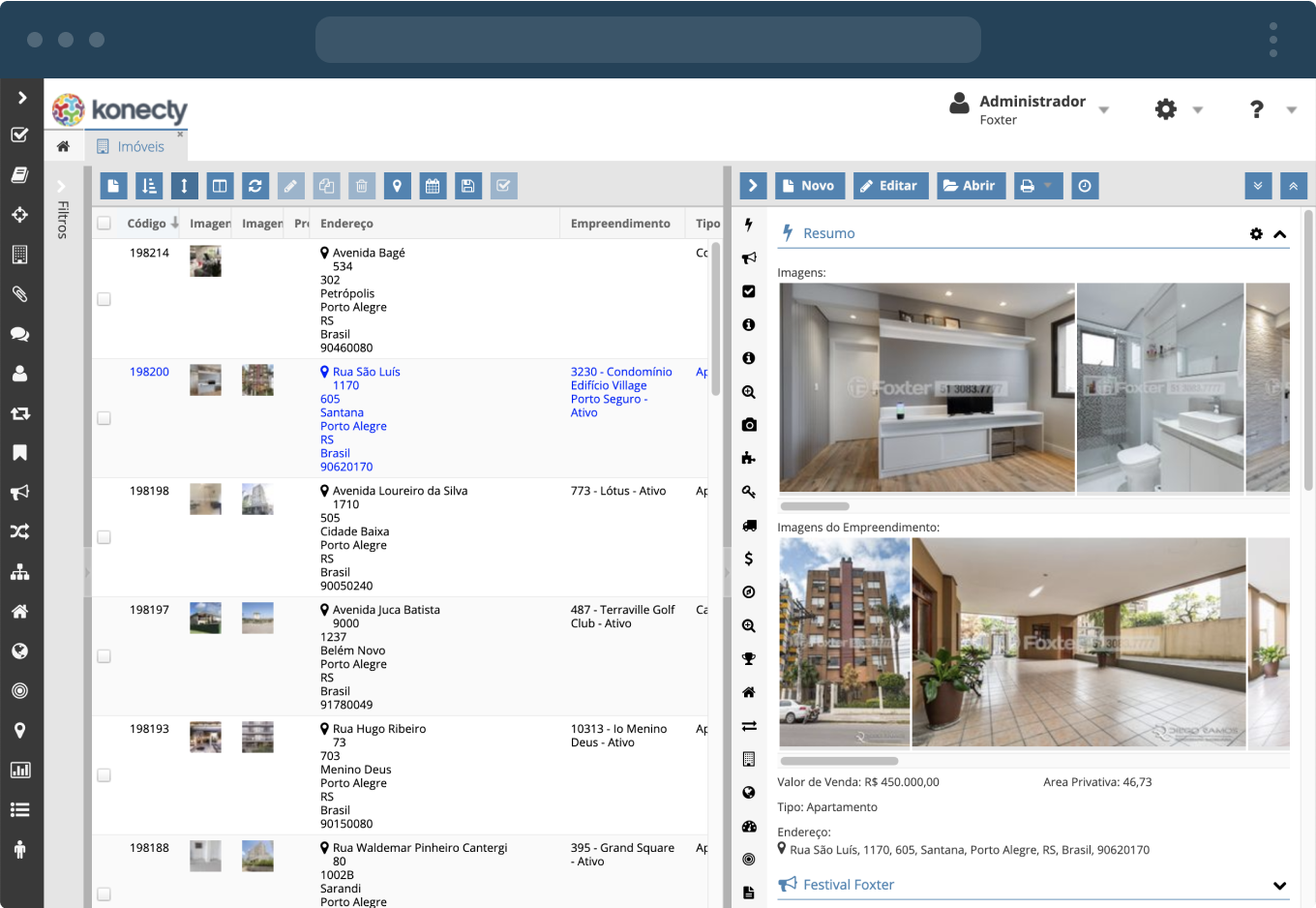This screenshot has width=1316, height=908.
Task: Check the row checkbox for property 198198
Action: tap(105, 537)
